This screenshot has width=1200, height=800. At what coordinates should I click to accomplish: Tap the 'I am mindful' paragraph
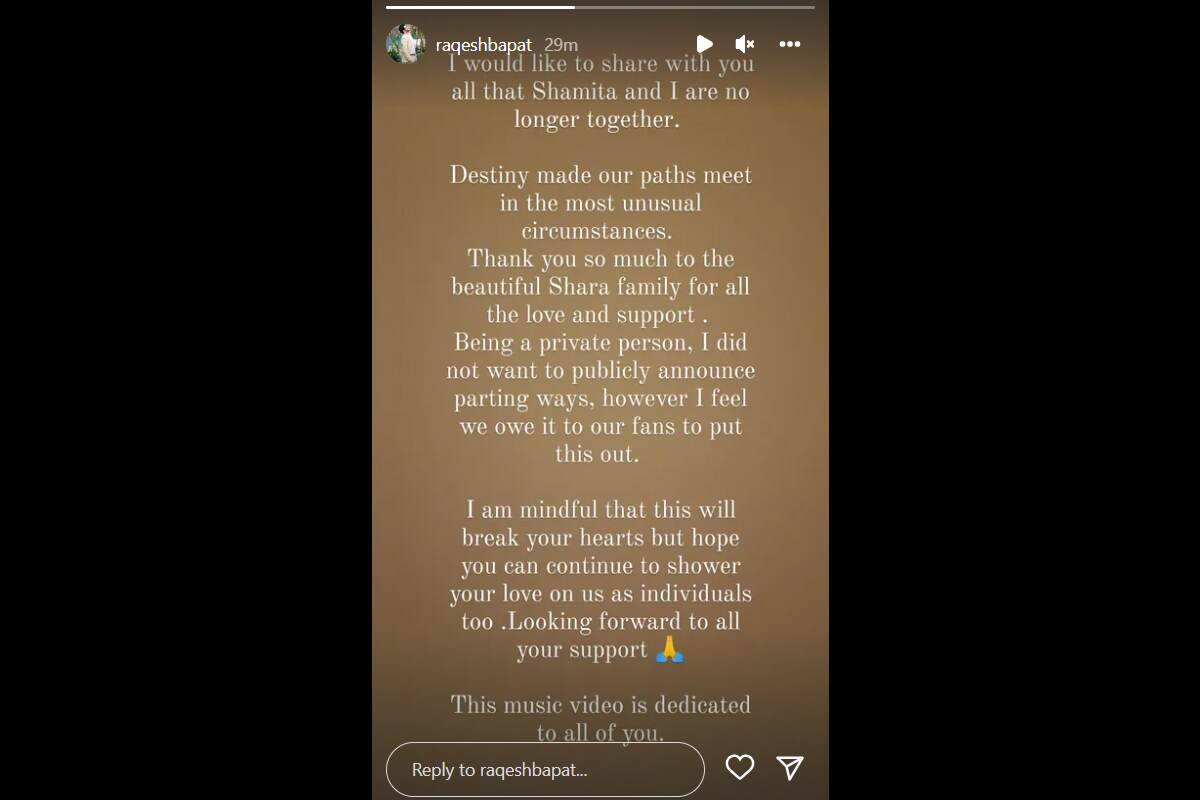(x=600, y=580)
